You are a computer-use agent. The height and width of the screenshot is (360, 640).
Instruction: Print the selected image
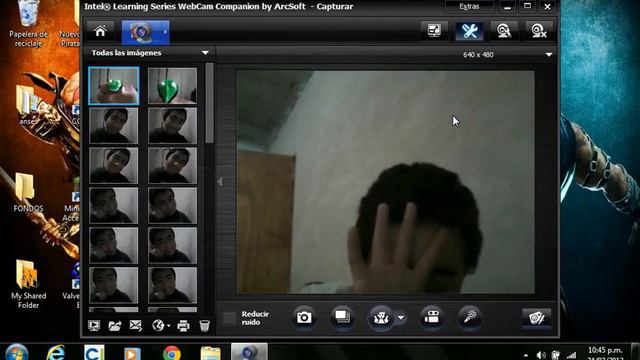click(x=183, y=325)
